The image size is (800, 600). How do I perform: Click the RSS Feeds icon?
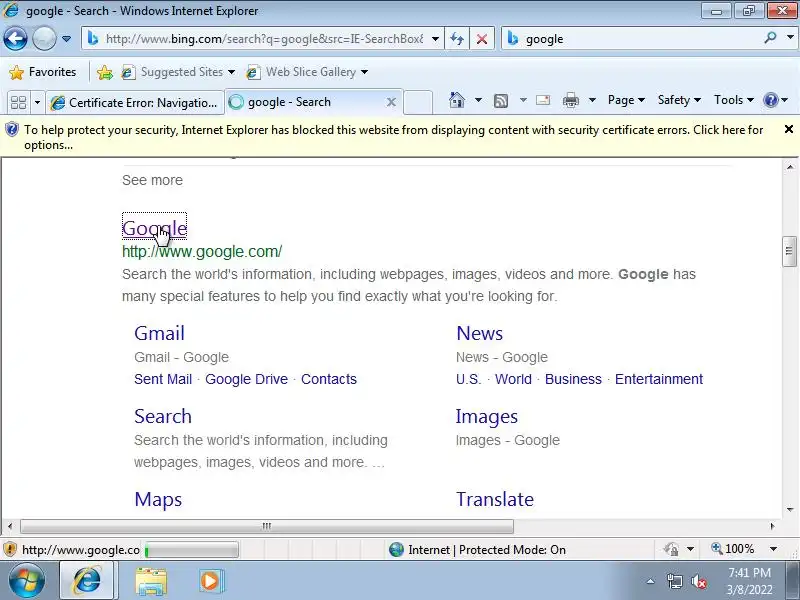501,101
